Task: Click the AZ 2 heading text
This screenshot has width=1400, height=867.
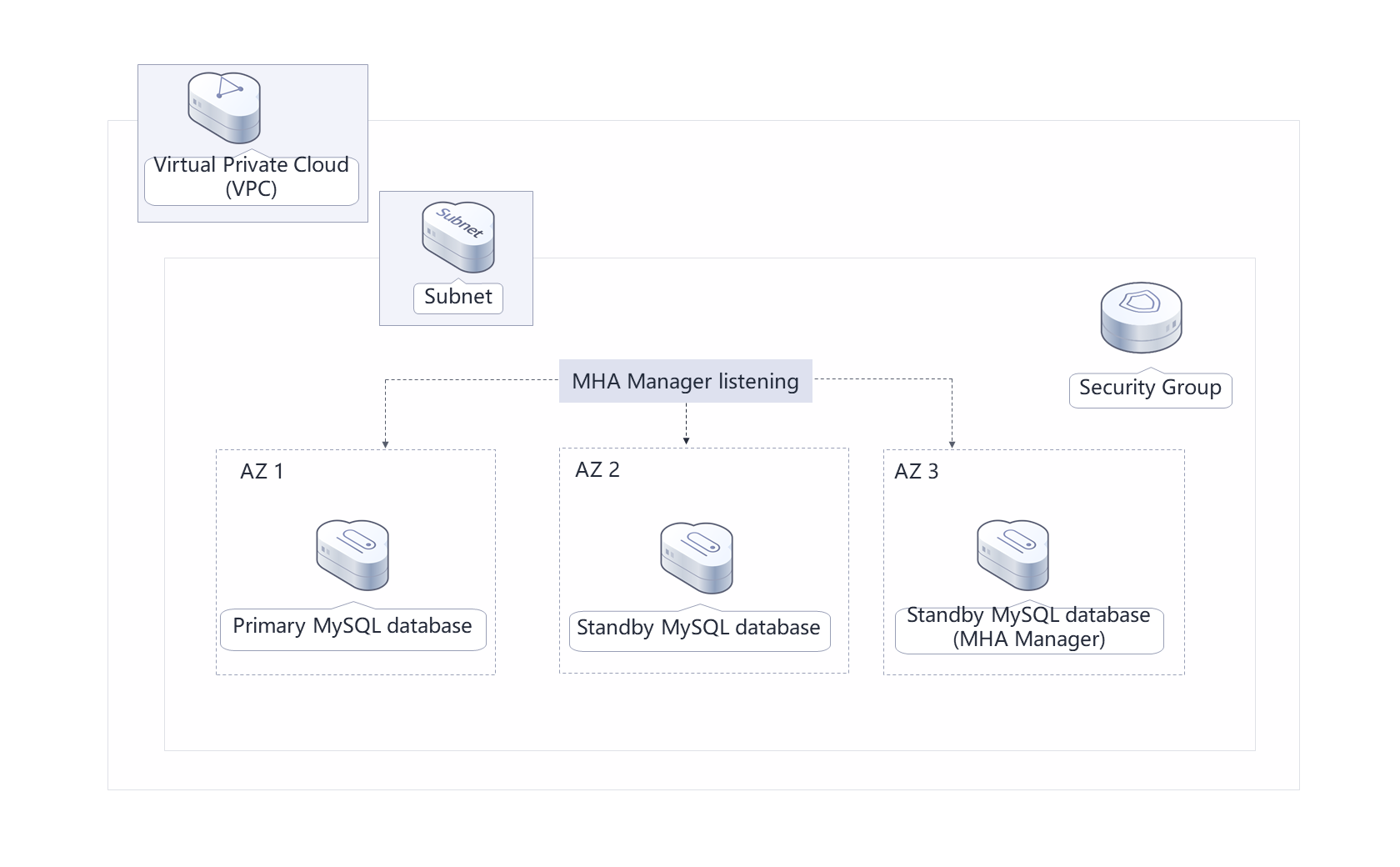Action: coord(597,470)
